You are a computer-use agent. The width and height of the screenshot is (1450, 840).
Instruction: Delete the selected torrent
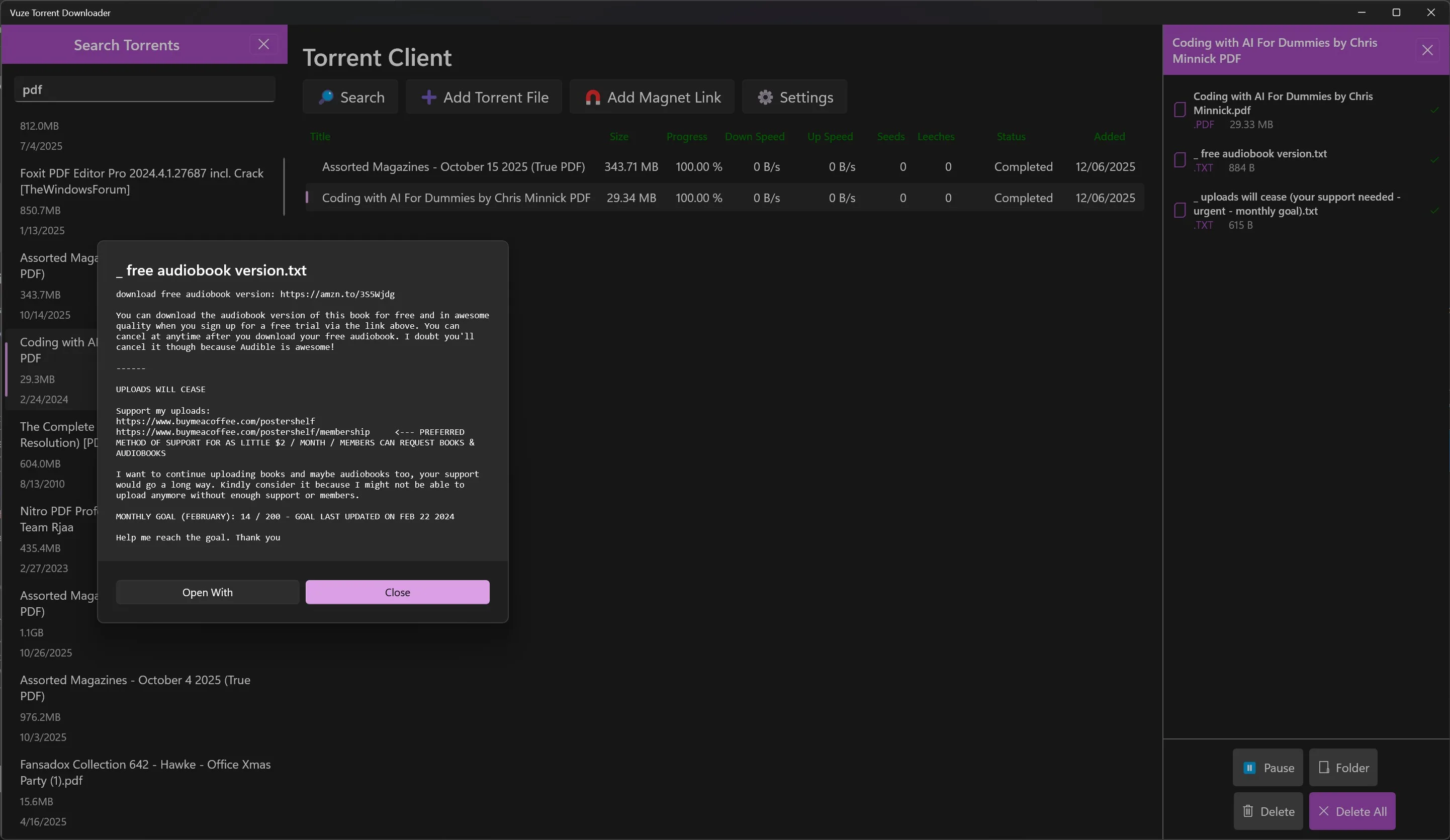1268,811
